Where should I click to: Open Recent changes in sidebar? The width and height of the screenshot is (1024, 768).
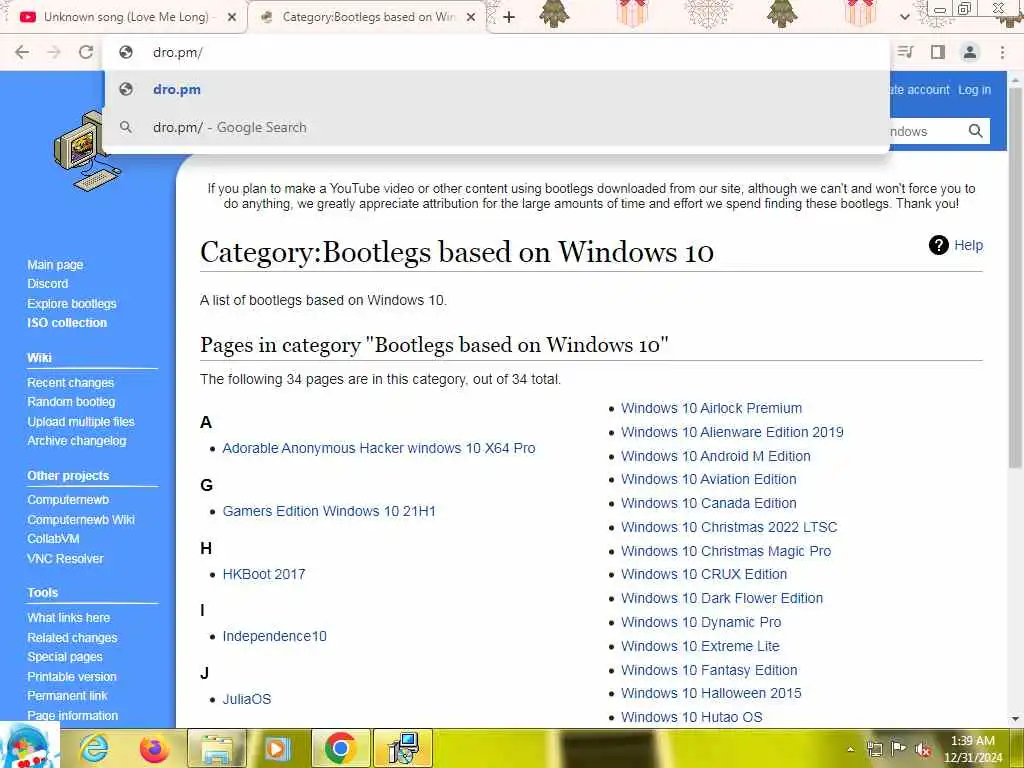tap(71, 383)
